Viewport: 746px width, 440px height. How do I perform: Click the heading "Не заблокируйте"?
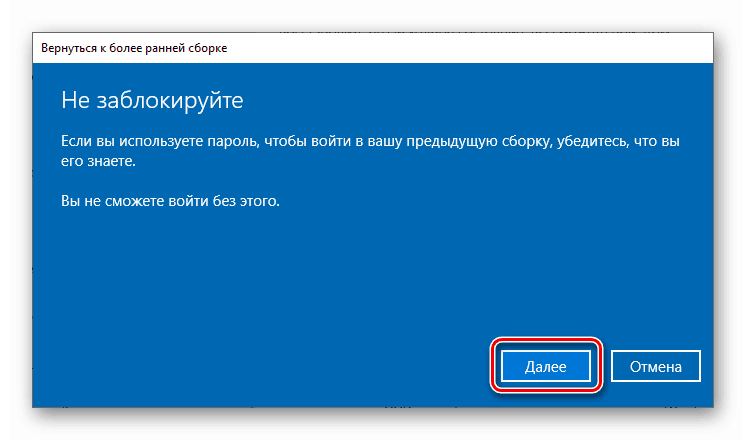coord(153,101)
